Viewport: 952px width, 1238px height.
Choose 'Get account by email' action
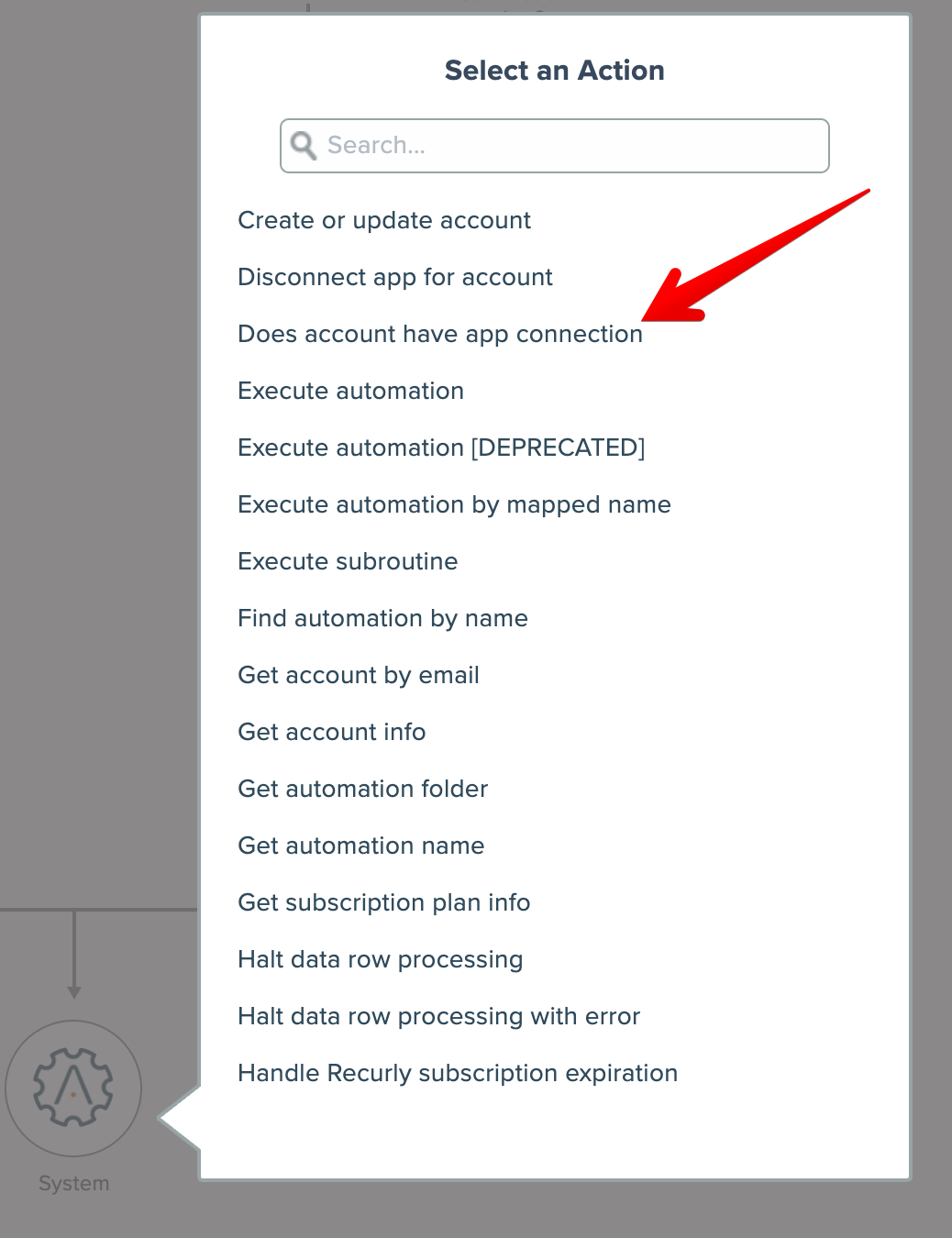(359, 676)
